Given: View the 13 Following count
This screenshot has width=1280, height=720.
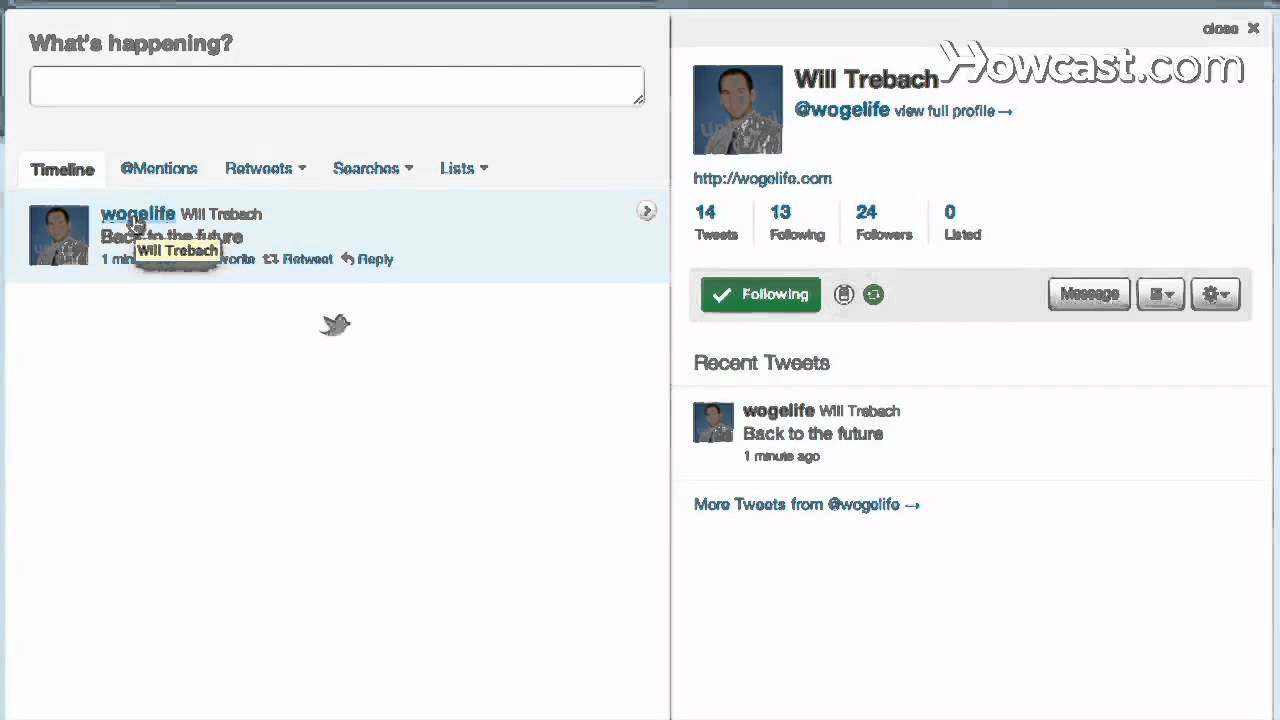Looking at the screenshot, I should tap(797, 222).
